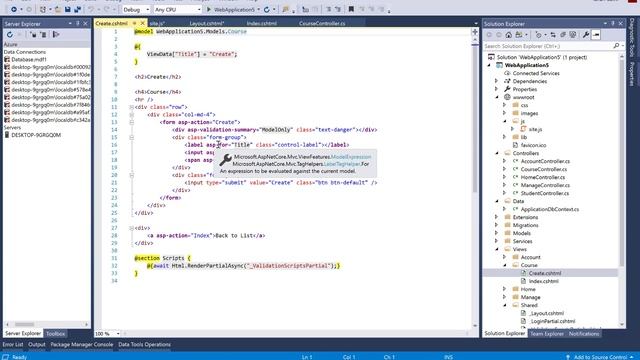Viewport: 640px width, 360px height.
Task: Switch to the _Layout.cshtml editor tab
Action: [206, 23]
